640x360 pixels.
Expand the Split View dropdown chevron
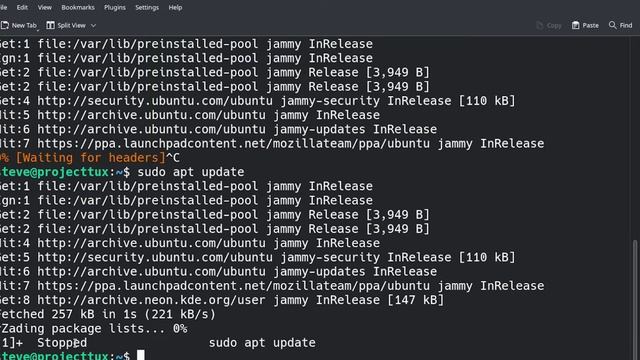(93, 25)
